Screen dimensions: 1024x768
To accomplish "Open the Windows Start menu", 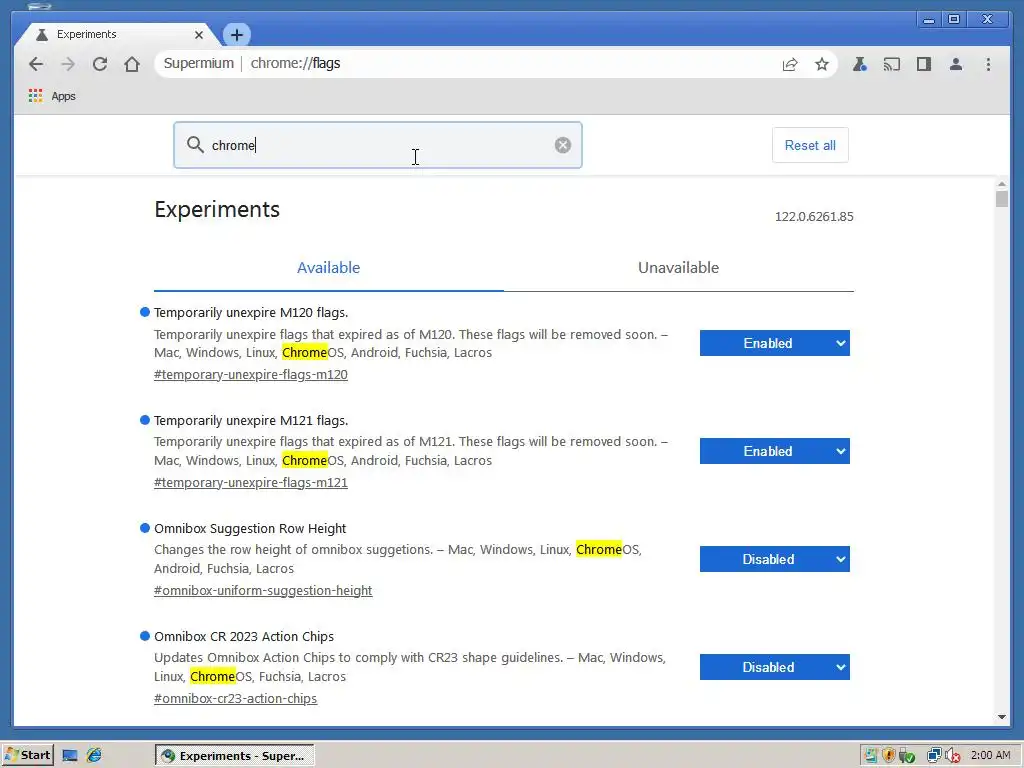I will pyautogui.click(x=27, y=755).
